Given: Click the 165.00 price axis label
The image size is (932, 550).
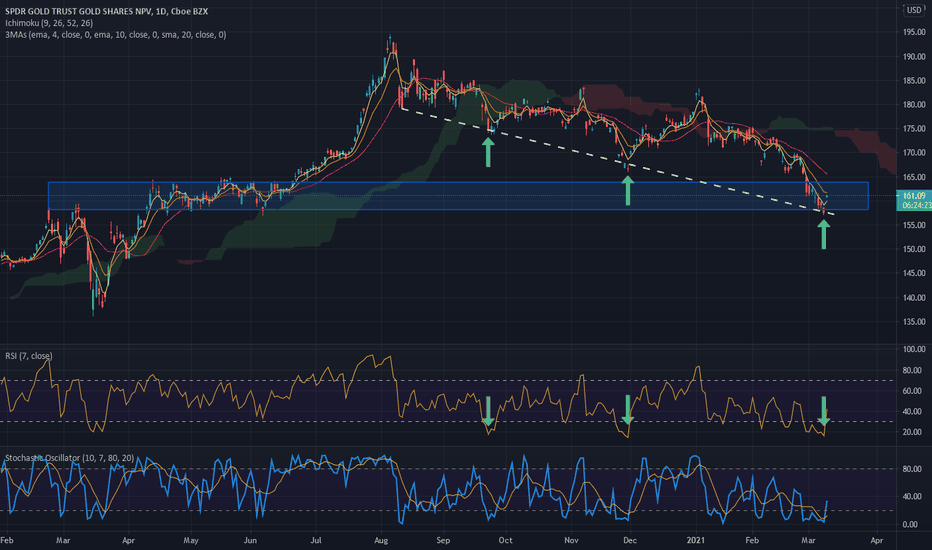Looking at the screenshot, I should (x=914, y=177).
